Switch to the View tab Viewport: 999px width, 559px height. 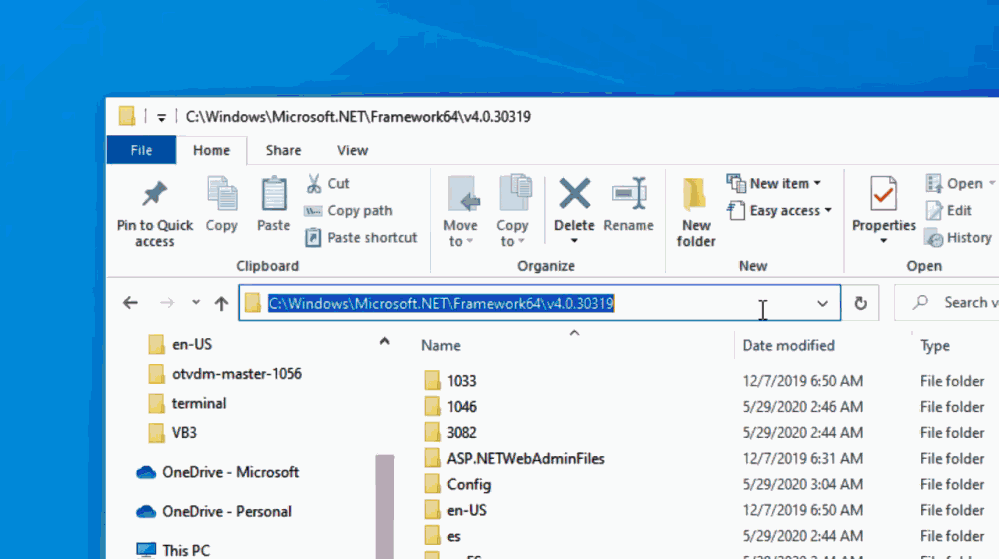352,150
